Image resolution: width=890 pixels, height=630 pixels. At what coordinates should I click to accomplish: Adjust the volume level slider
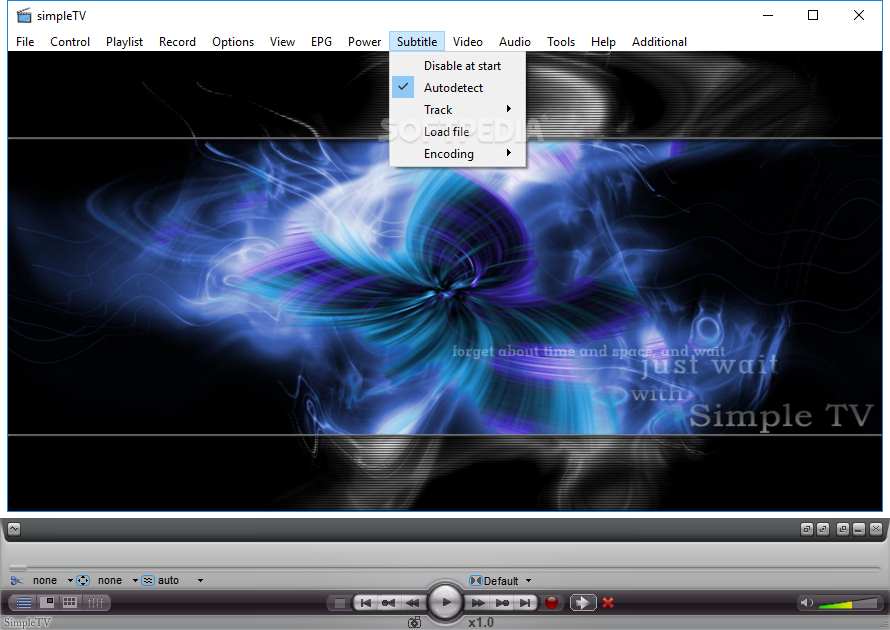click(849, 603)
